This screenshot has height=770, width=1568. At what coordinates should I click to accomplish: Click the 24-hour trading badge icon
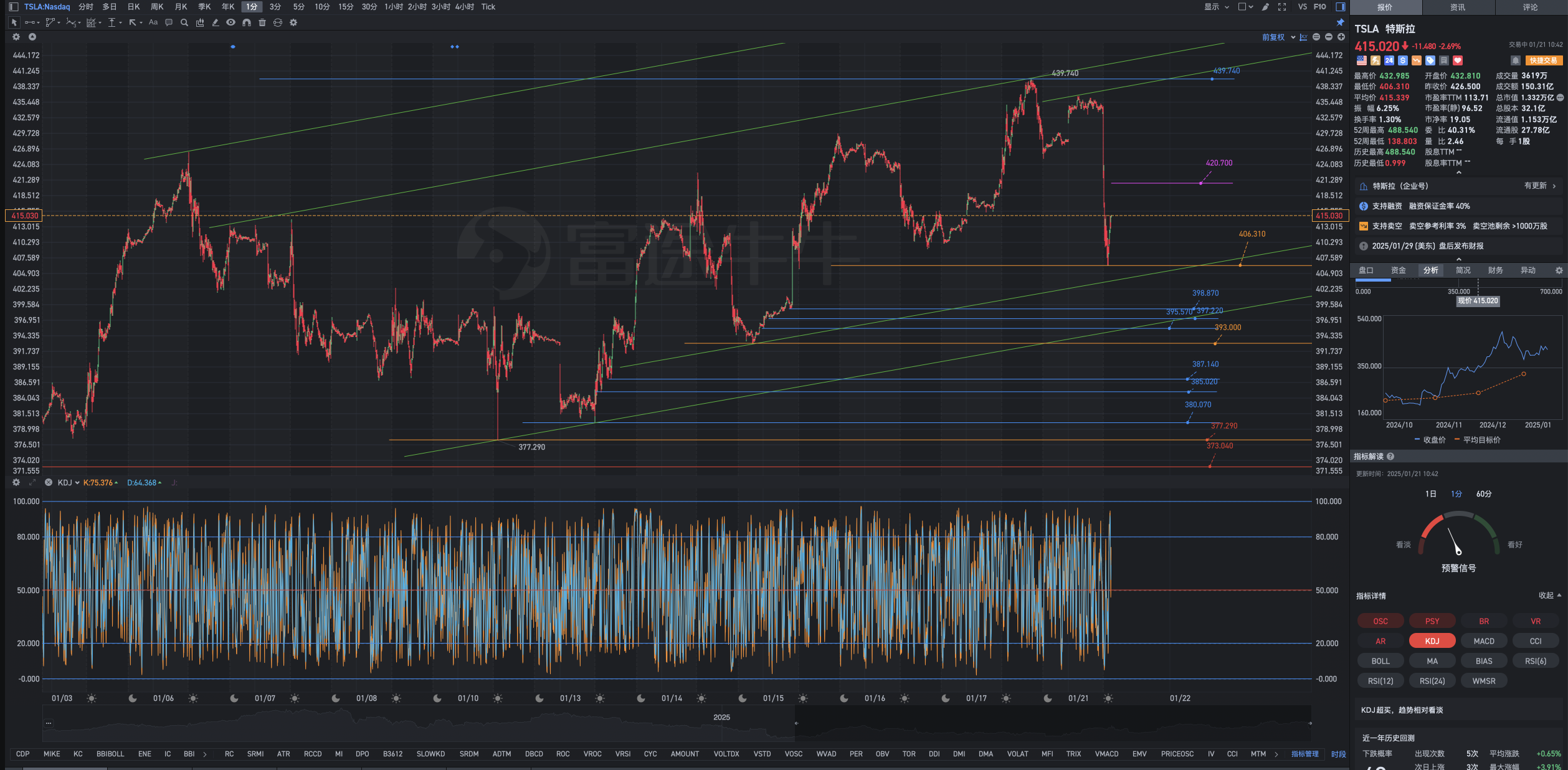click(x=1389, y=60)
